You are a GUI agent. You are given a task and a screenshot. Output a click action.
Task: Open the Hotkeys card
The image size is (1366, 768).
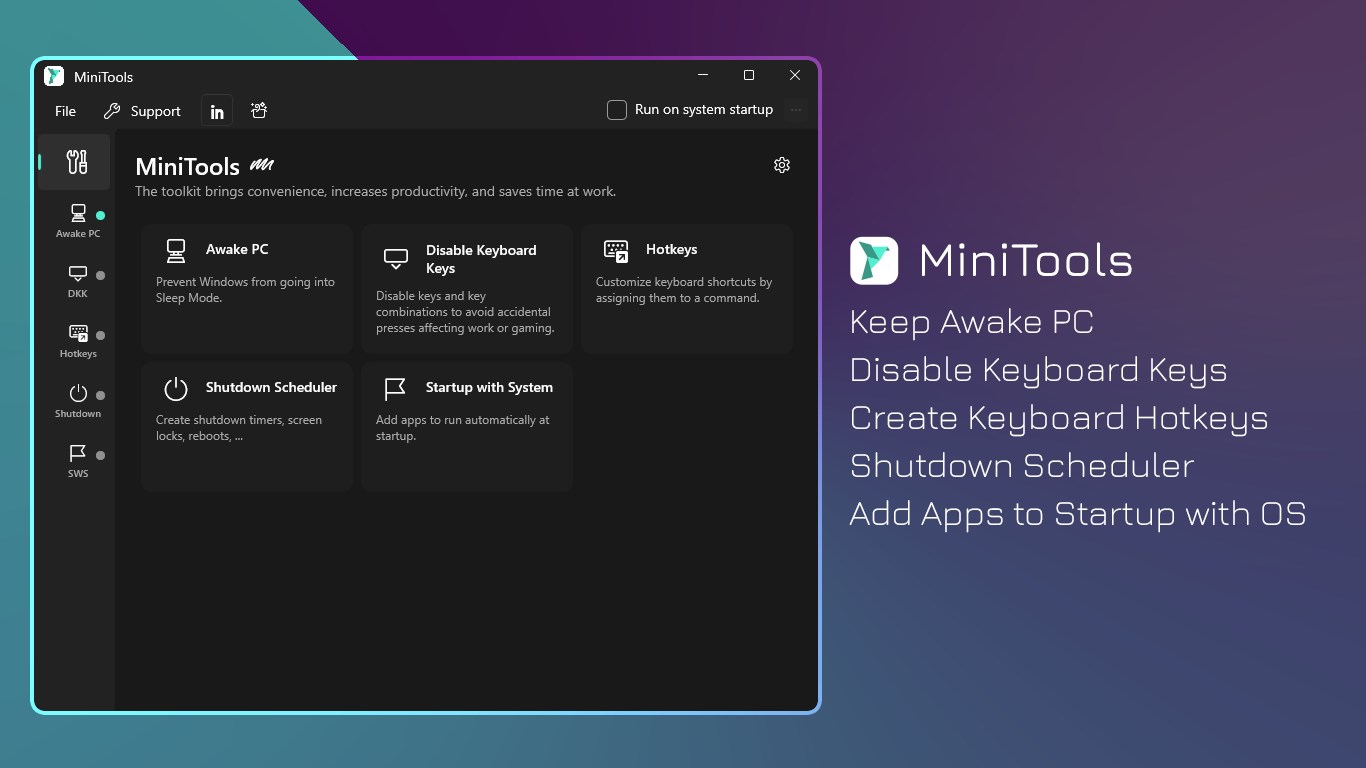[x=687, y=288]
